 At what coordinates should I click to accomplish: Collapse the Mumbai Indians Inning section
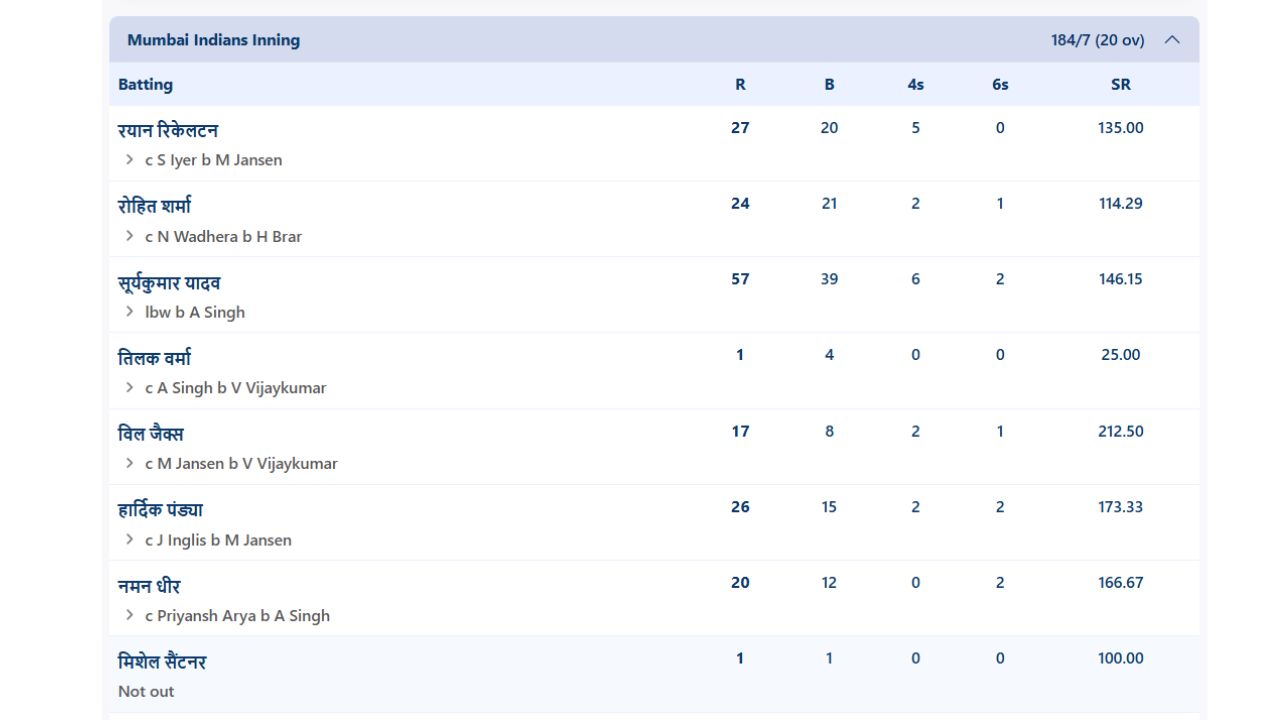coord(1172,40)
